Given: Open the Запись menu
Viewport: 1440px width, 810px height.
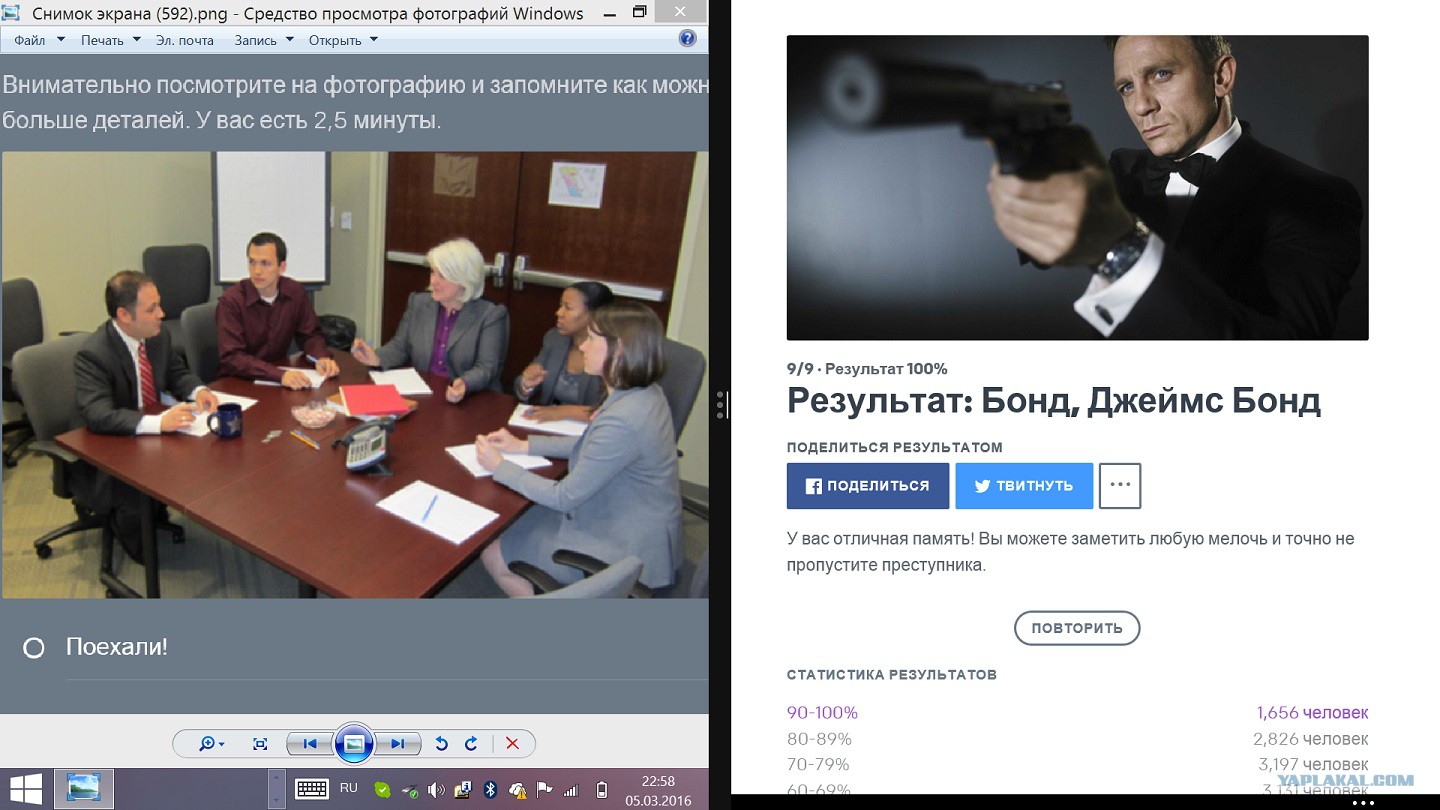Looking at the screenshot, I should pyautogui.click(x=264, y=40).
